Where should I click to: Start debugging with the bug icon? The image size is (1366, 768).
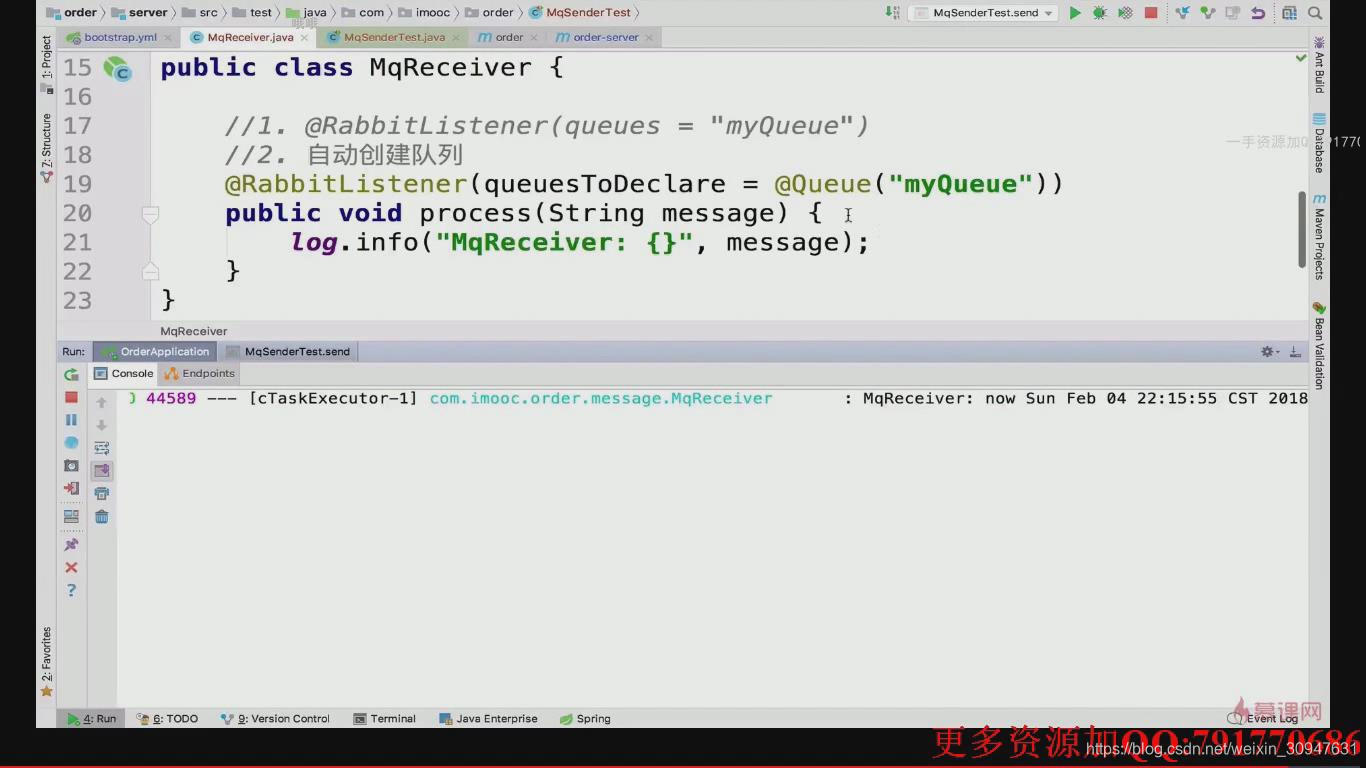(x=1100, y=13)
